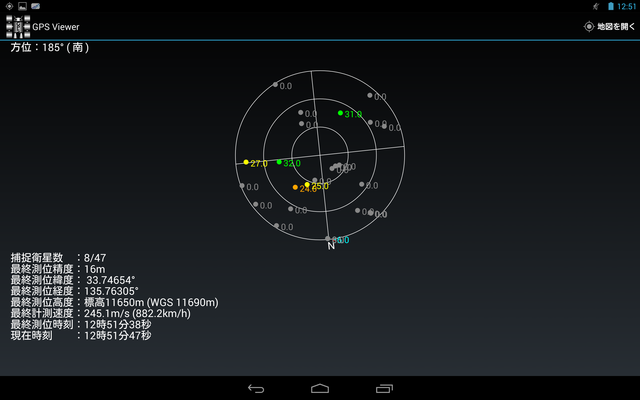Tap the third notification icon in status bar

coord(36,6)
